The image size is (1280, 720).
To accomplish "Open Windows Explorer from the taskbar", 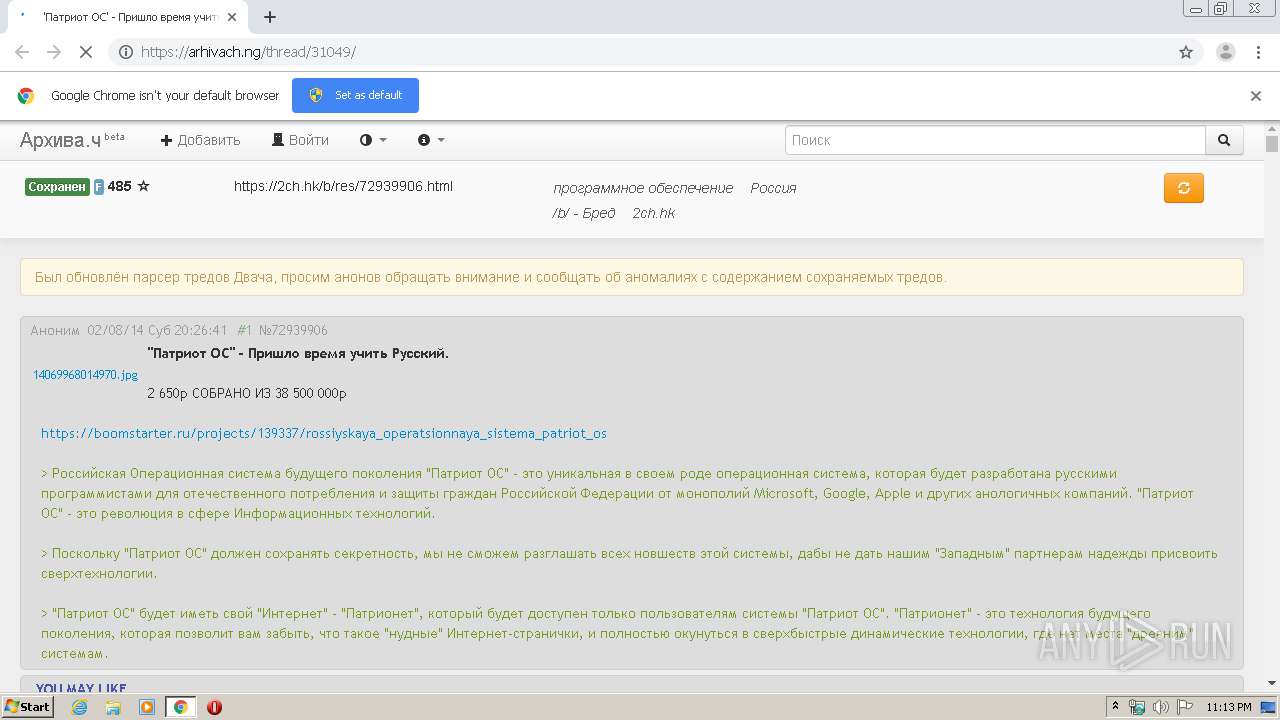I will coord(113,707).
